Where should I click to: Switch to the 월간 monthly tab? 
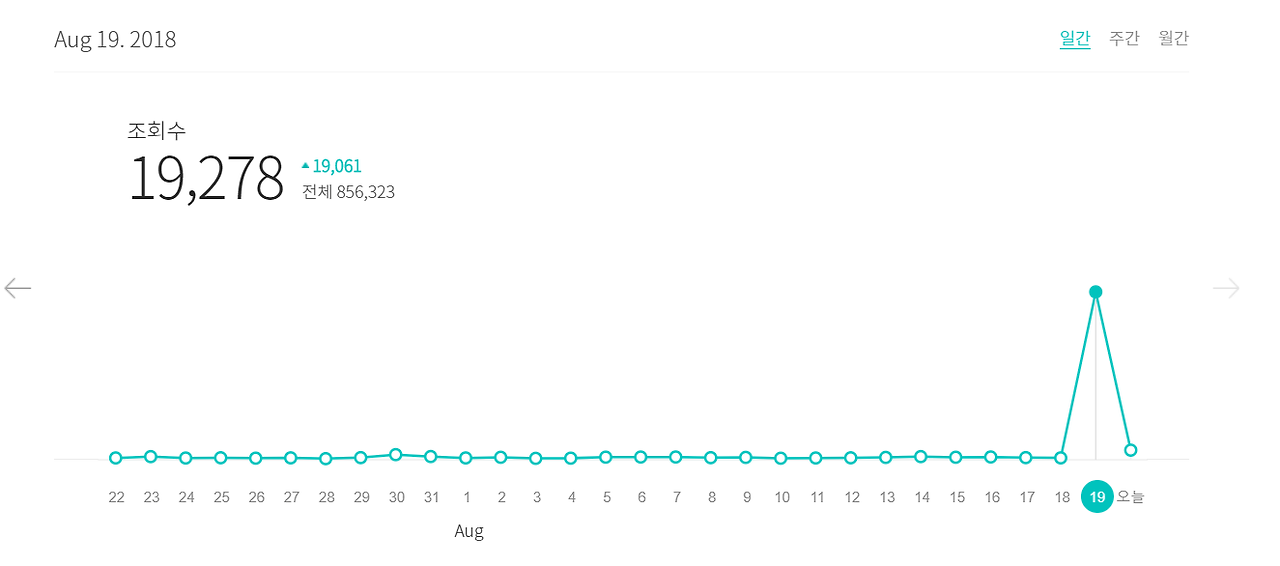(1174, 38)
